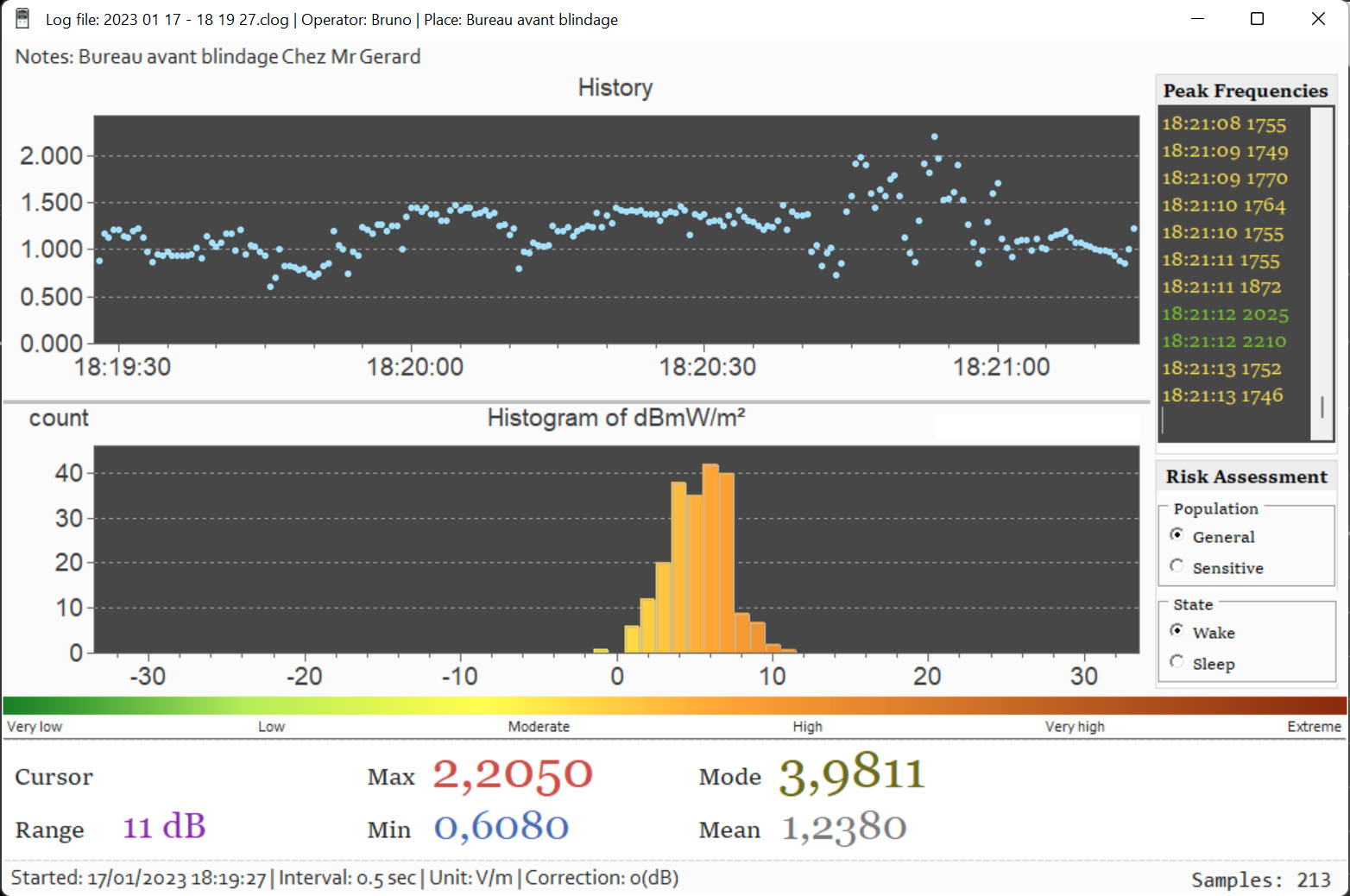
Task: Maximize the log file window
Action: pos(1258,19)
